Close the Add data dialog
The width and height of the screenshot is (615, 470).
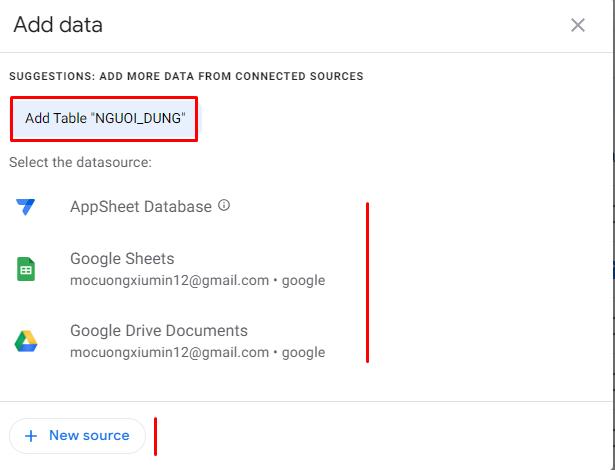[x=578, y=26]
